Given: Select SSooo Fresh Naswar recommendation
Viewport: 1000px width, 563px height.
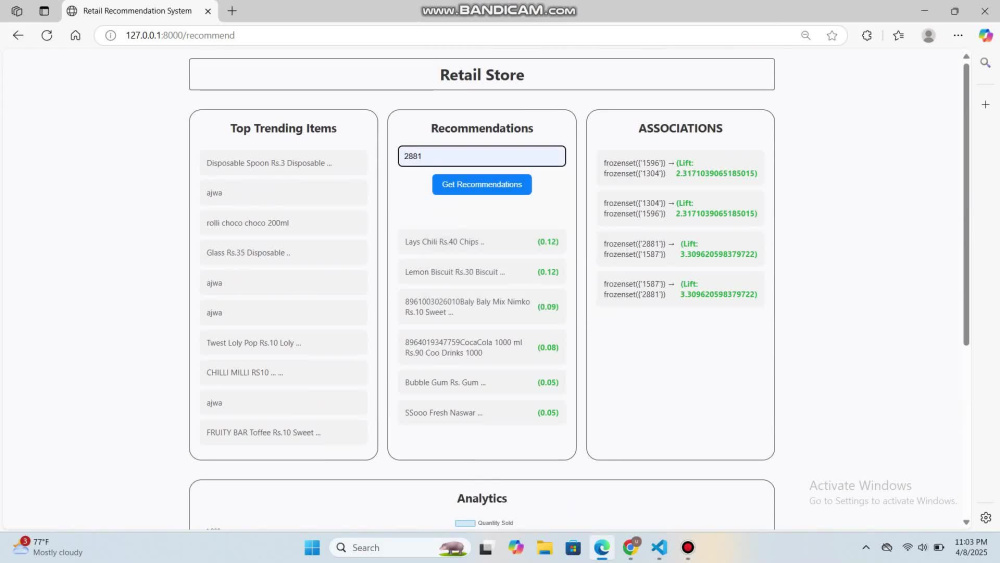Looking at the screenshot, I should pos(482,413).
